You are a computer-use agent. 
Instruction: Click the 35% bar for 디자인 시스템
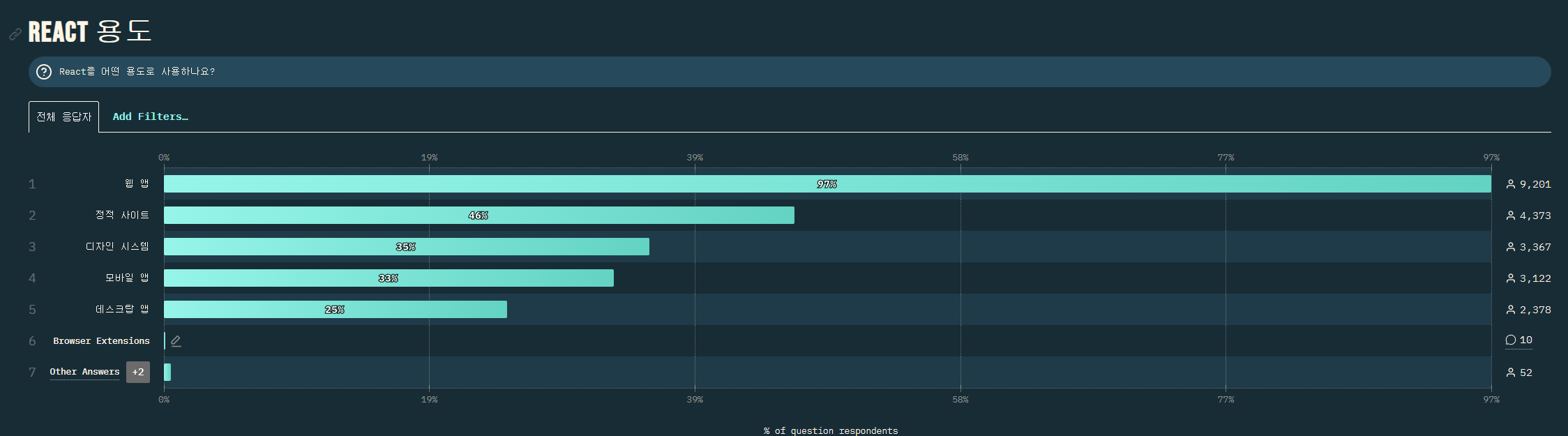pos(407,247)
